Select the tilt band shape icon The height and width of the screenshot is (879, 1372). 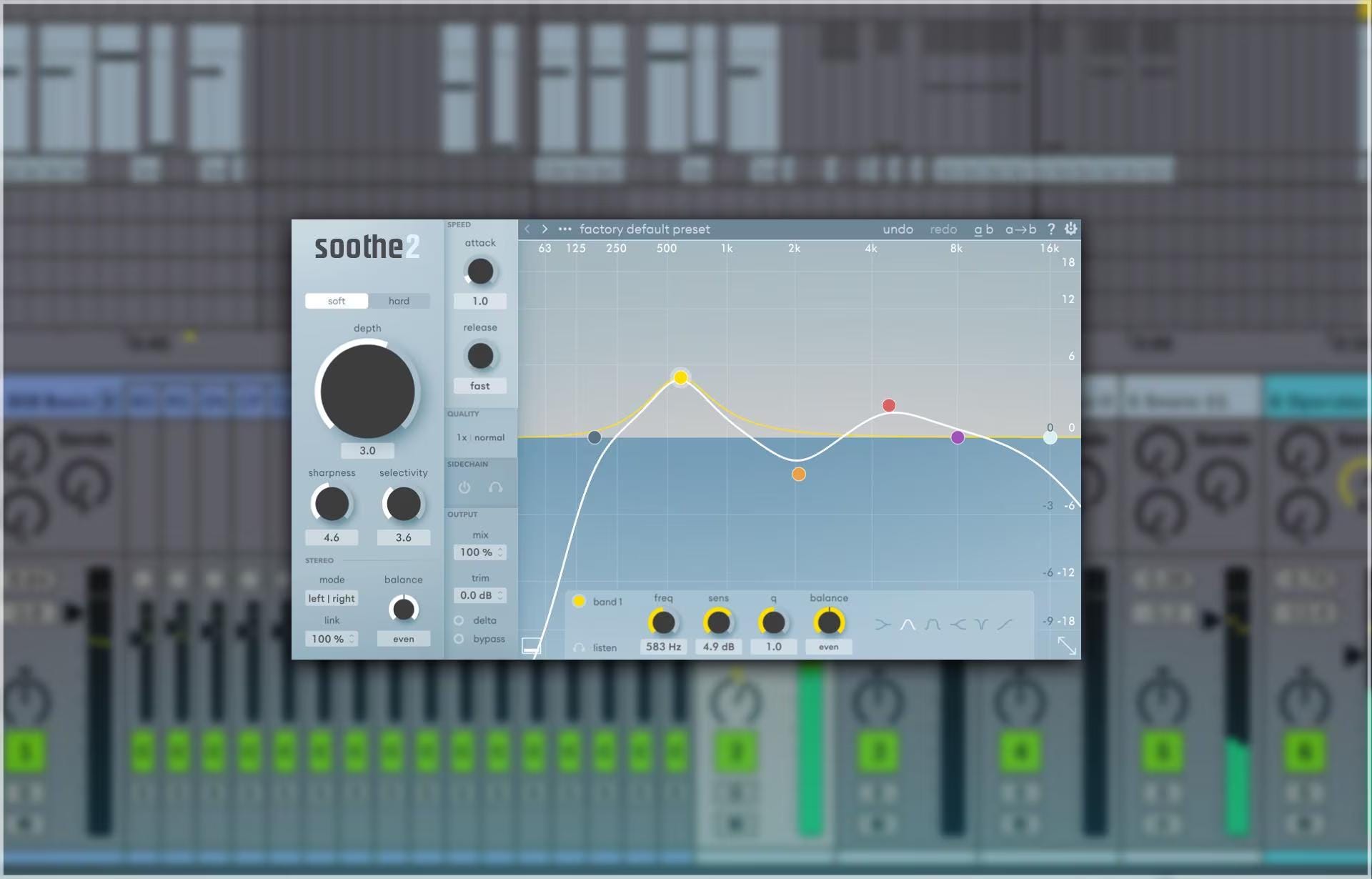click(x=1005, y=625)
